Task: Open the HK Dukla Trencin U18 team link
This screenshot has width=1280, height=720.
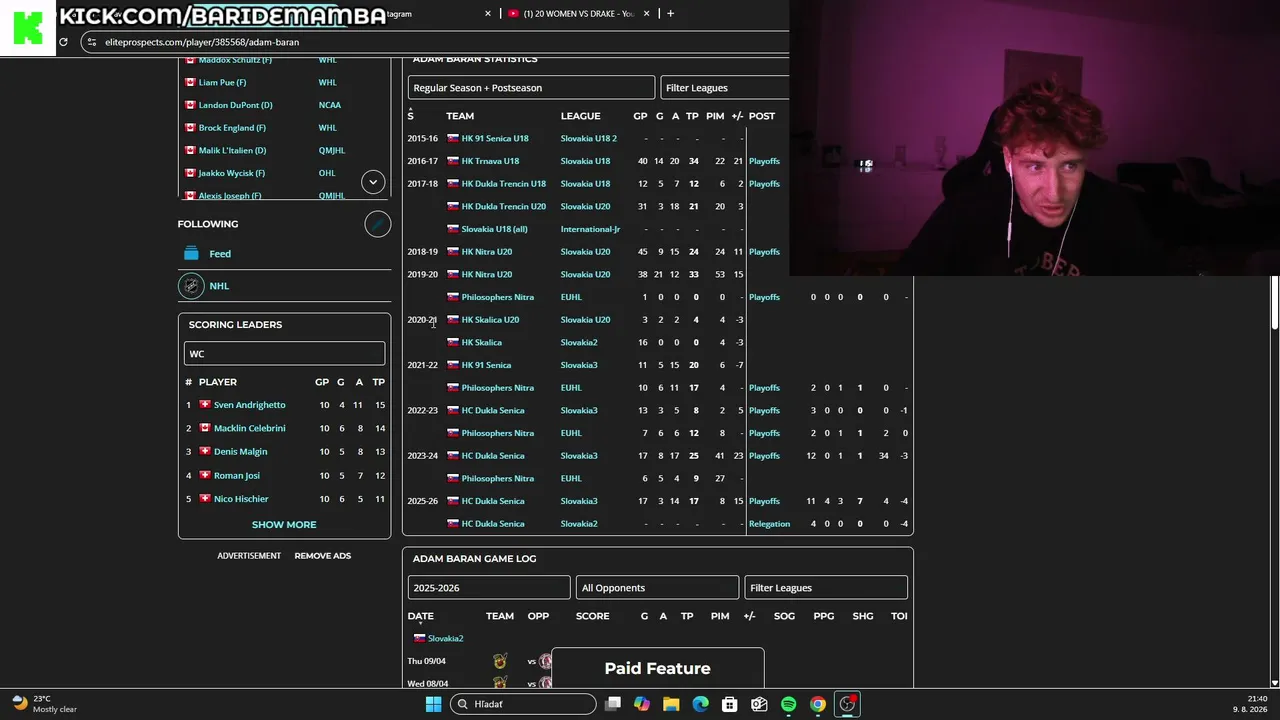Action: point(504,184)
